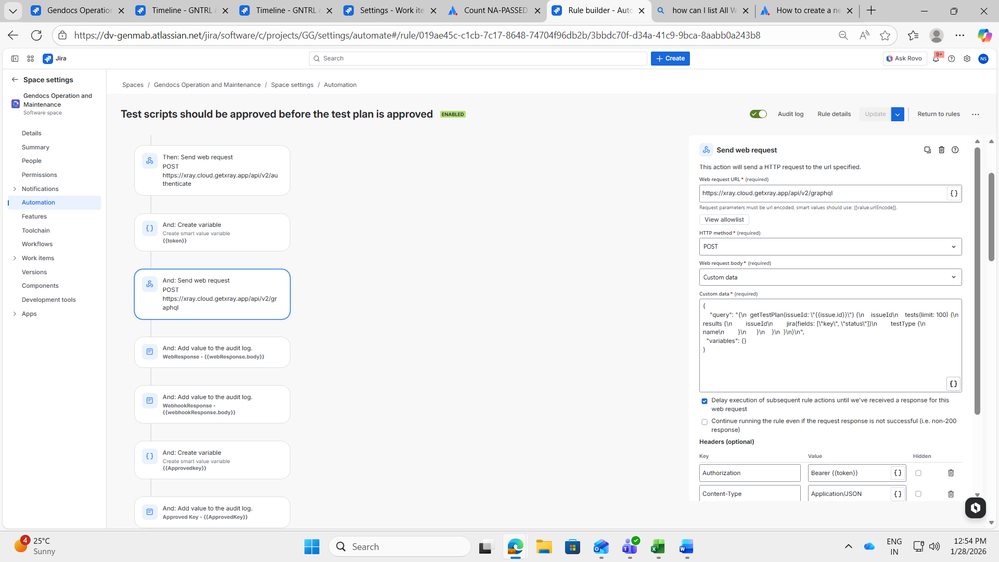Image resolution: width=999 pixels, height=562 pixels.
Task: Open File Explorer from taskbar
Action: (543, 546)
